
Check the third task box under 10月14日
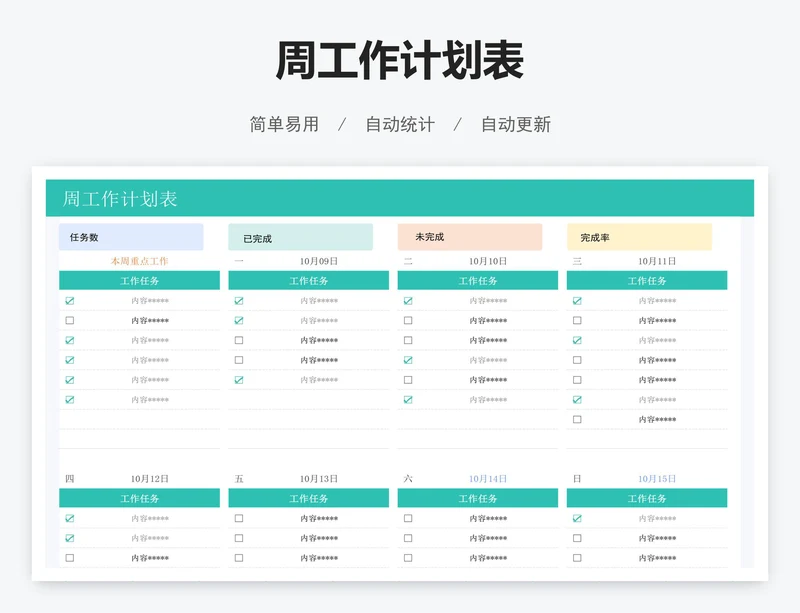point(408,558)
